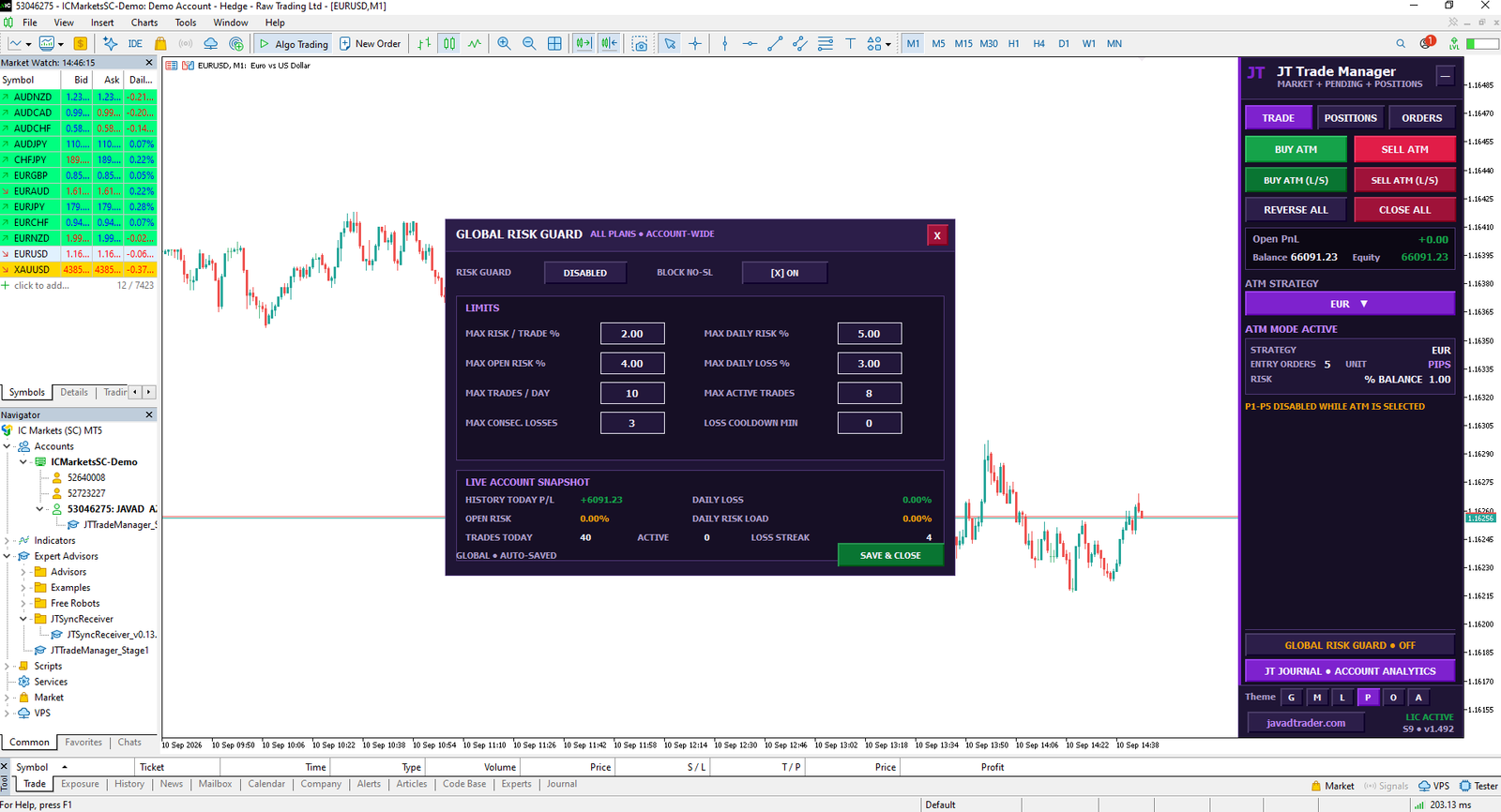This screenshot has width=1501, height=812.
Task: Click the SAVE & CLOSE button
Action: (890, 555)
